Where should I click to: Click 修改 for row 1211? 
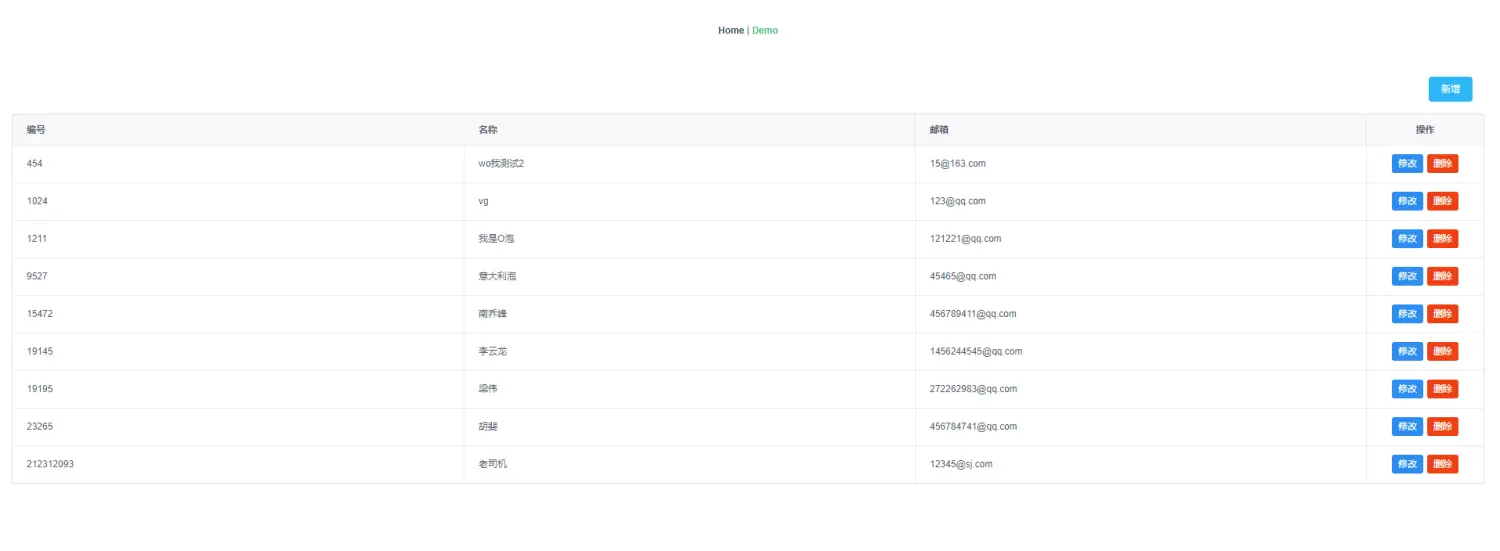1407,239
